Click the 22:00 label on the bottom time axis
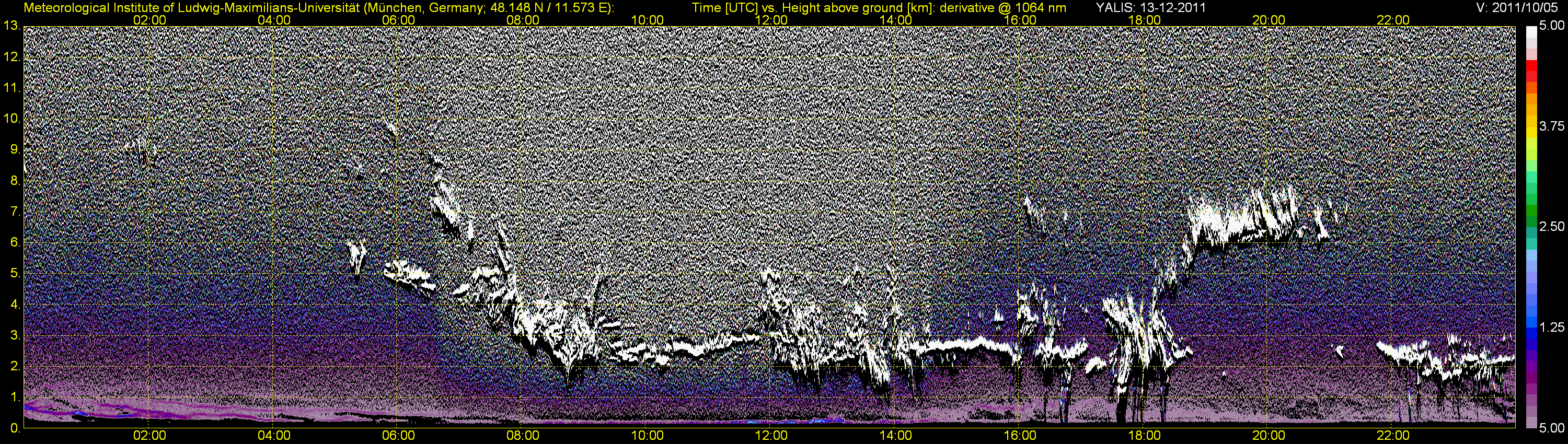Viewport: 1568px width, 444px height. 1393,436
